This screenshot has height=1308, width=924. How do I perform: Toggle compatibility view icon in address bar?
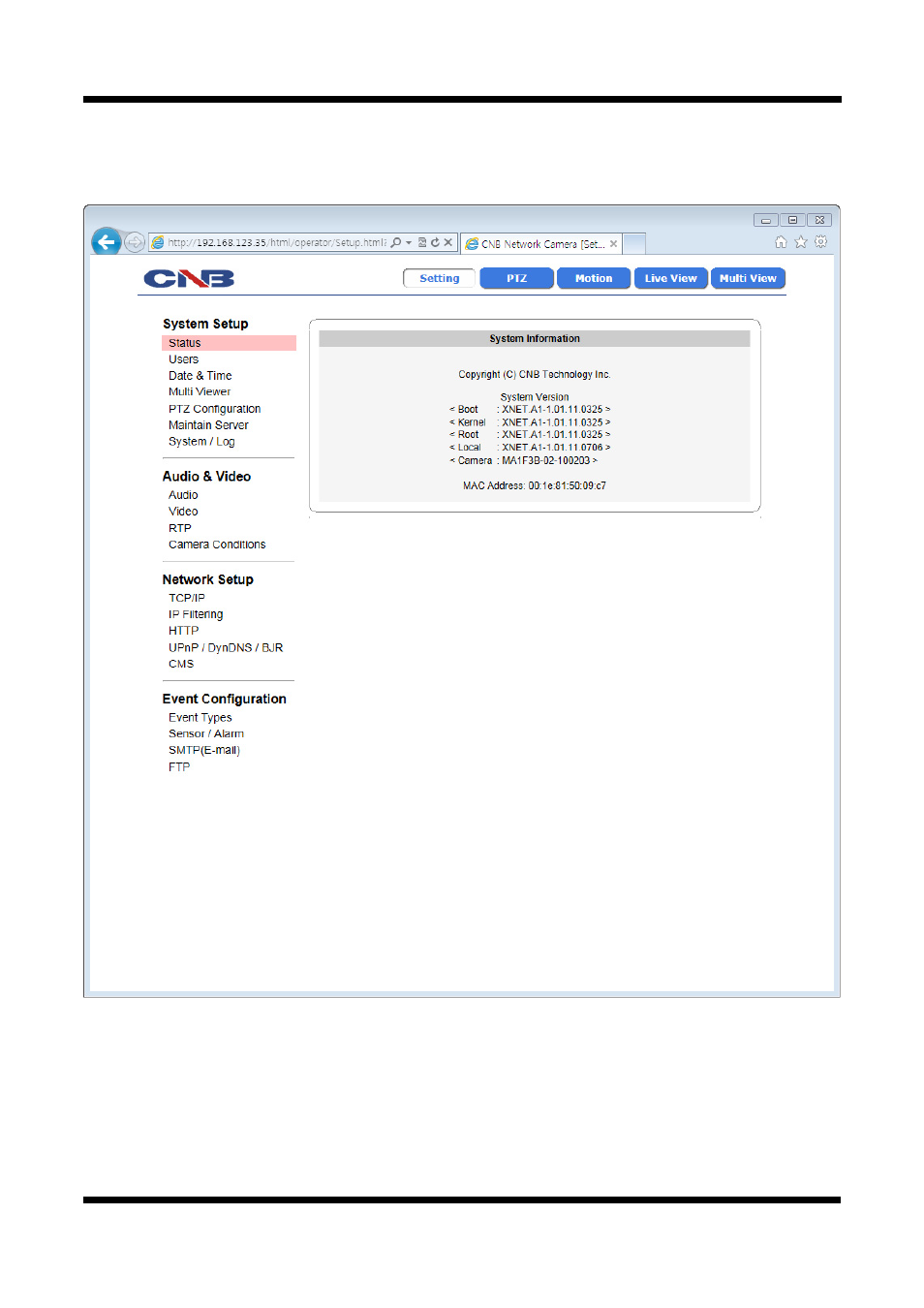coord(422,242)
